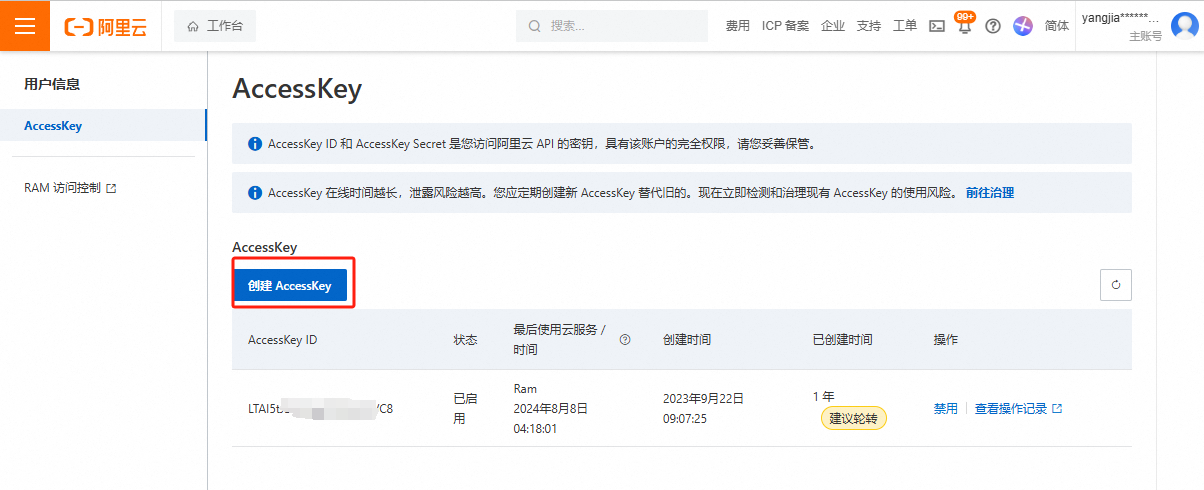The height and width of the screenshot is (490, 1204).
Task: Click external-link icon after 查看操作记录
Action: [x=1057, y=408]
